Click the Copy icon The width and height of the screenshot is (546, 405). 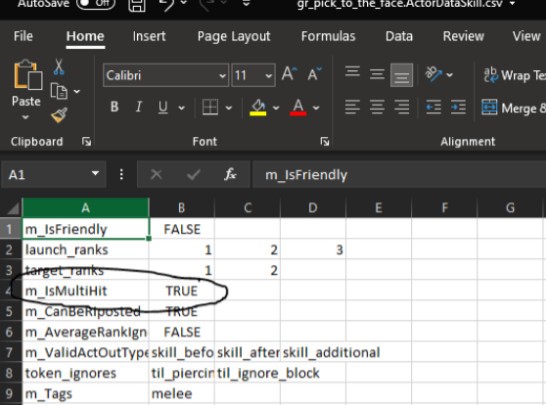(59, 91)
